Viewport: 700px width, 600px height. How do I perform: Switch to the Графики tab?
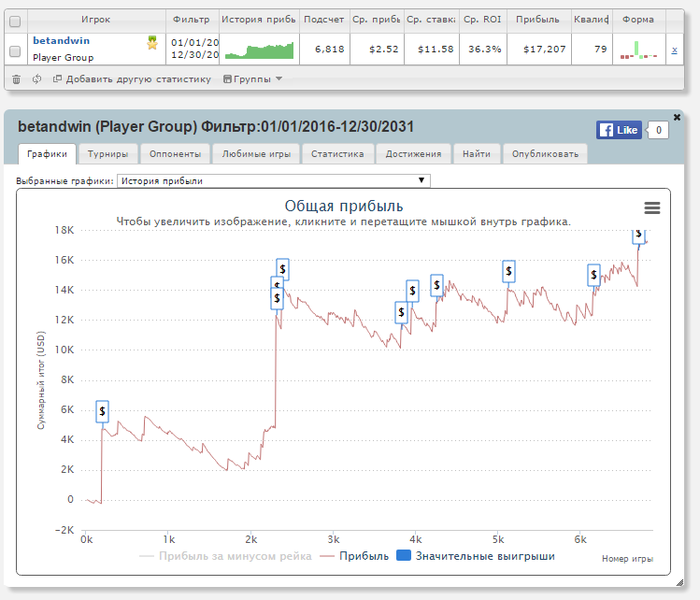(x=47, y=154)
